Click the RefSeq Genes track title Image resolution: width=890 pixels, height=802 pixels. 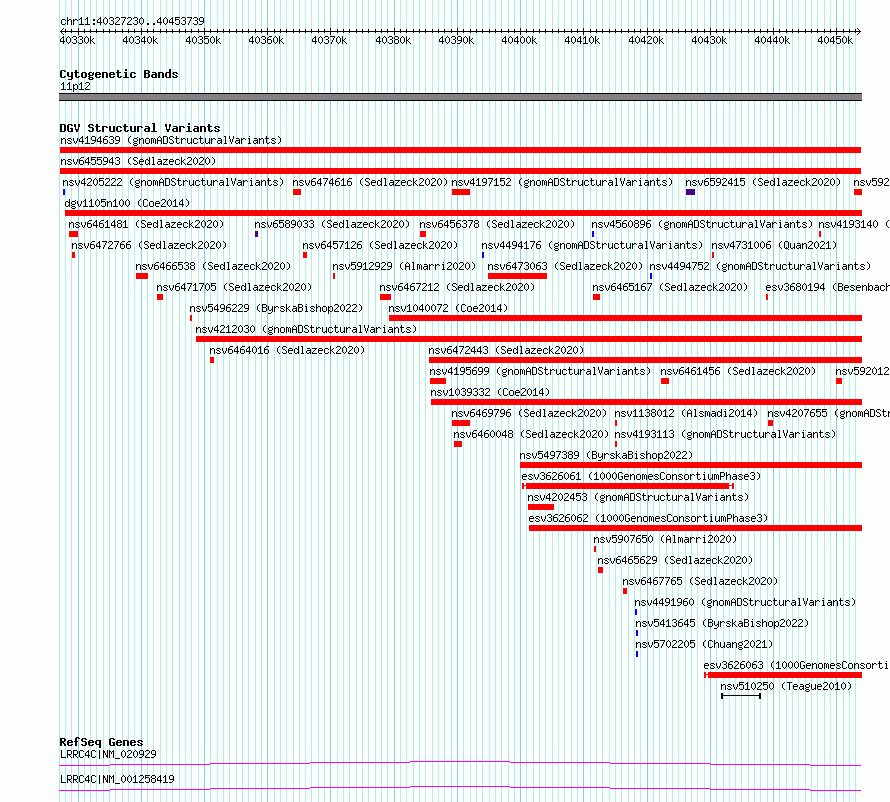pyautogui.click(x=101, y=742)
